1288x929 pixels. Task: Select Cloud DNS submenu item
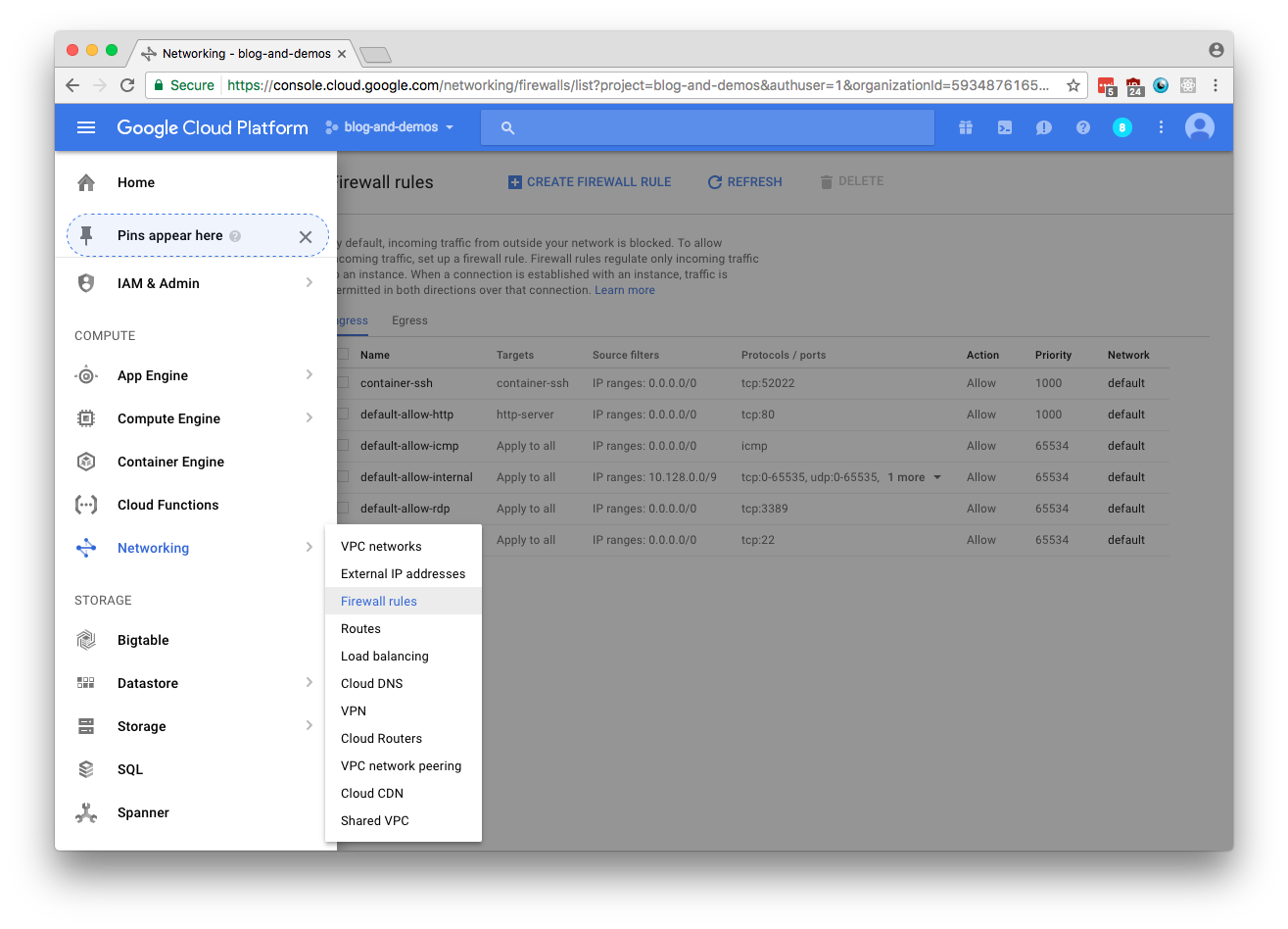tap(403, 684)
